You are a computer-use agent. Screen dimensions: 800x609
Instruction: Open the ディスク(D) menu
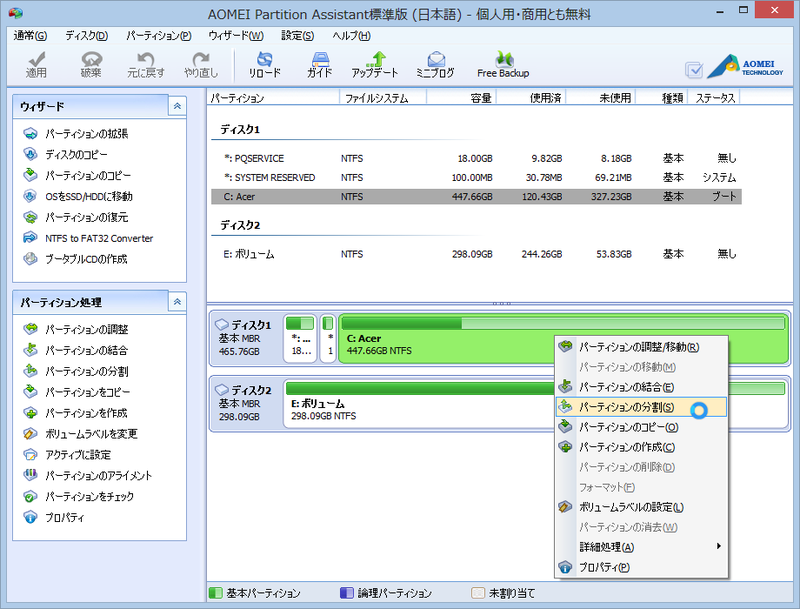tap(87, 36)
